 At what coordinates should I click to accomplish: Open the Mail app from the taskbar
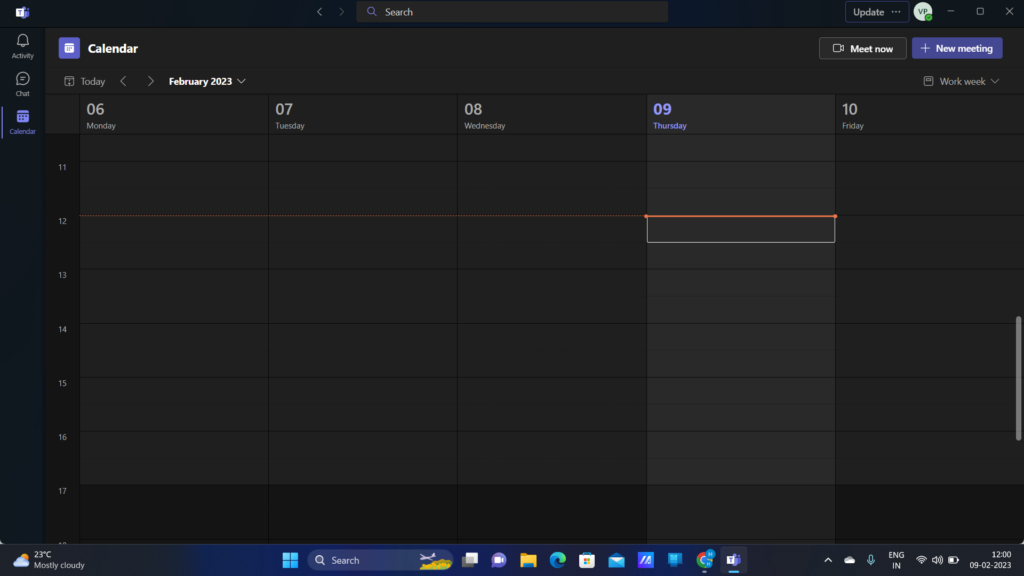[x=616, y=560]
